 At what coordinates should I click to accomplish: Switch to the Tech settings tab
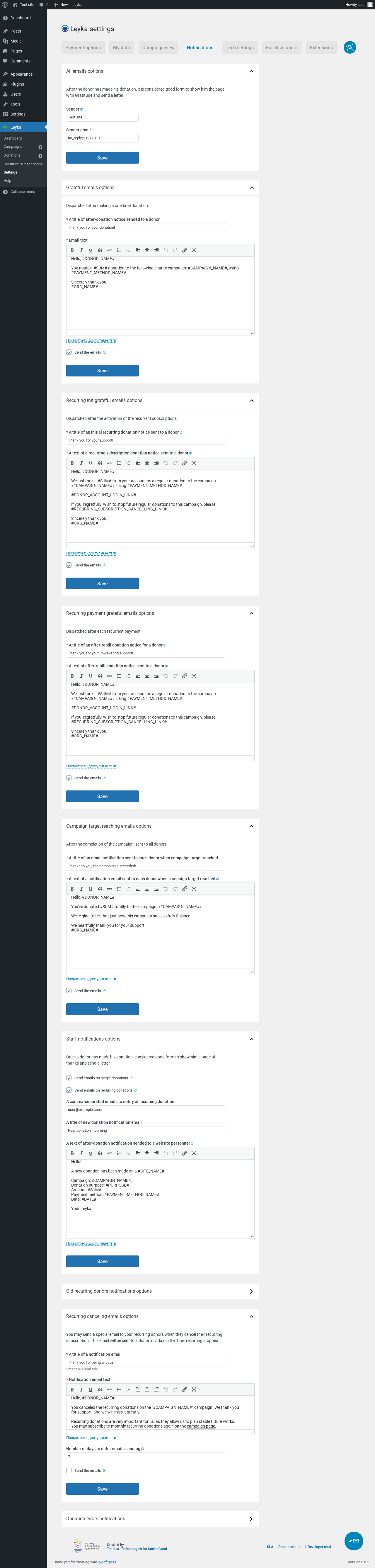click(x=239, y=47)
